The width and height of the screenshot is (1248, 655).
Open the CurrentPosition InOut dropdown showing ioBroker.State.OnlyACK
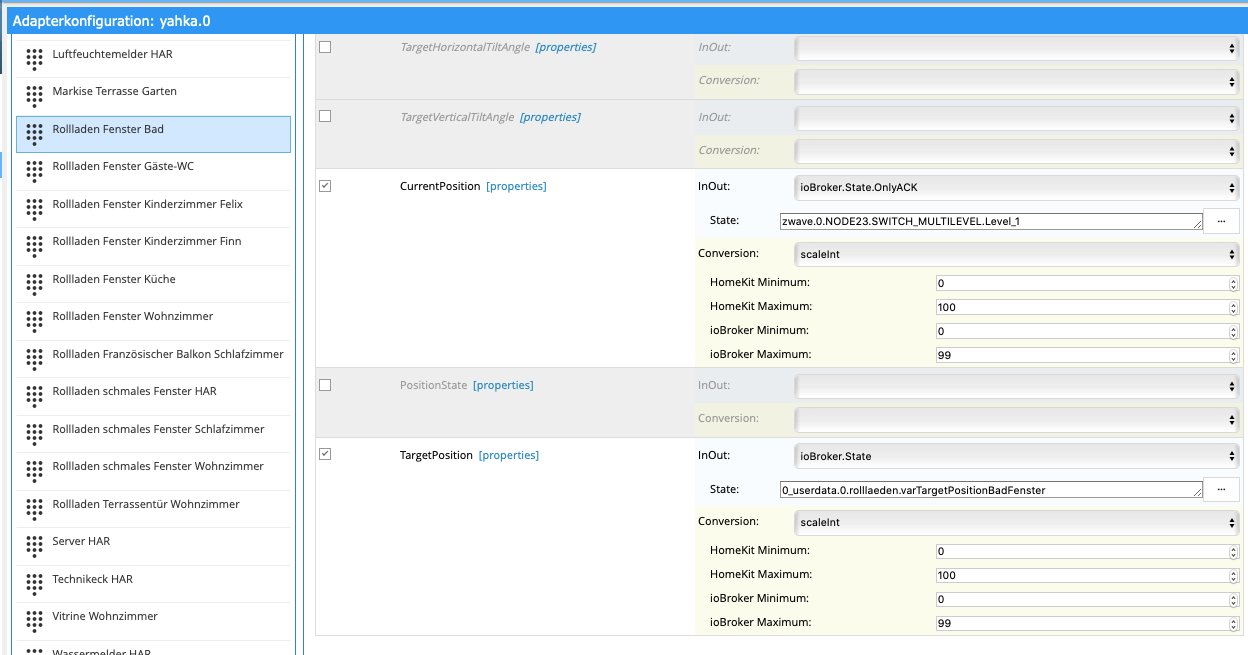coord(1017,187)
